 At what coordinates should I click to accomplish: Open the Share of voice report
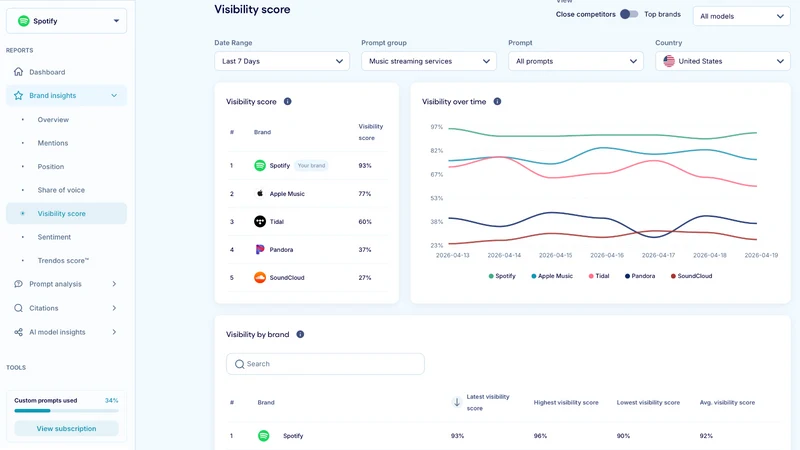point(61,190)
